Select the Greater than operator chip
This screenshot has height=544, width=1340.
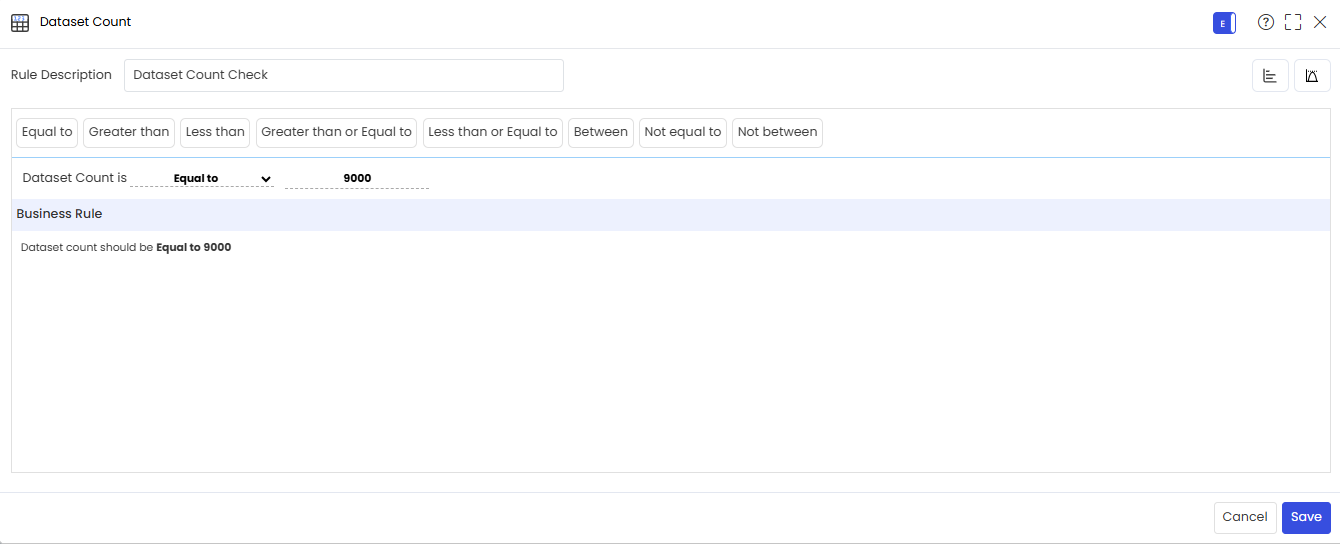click(x=129, y=132)
